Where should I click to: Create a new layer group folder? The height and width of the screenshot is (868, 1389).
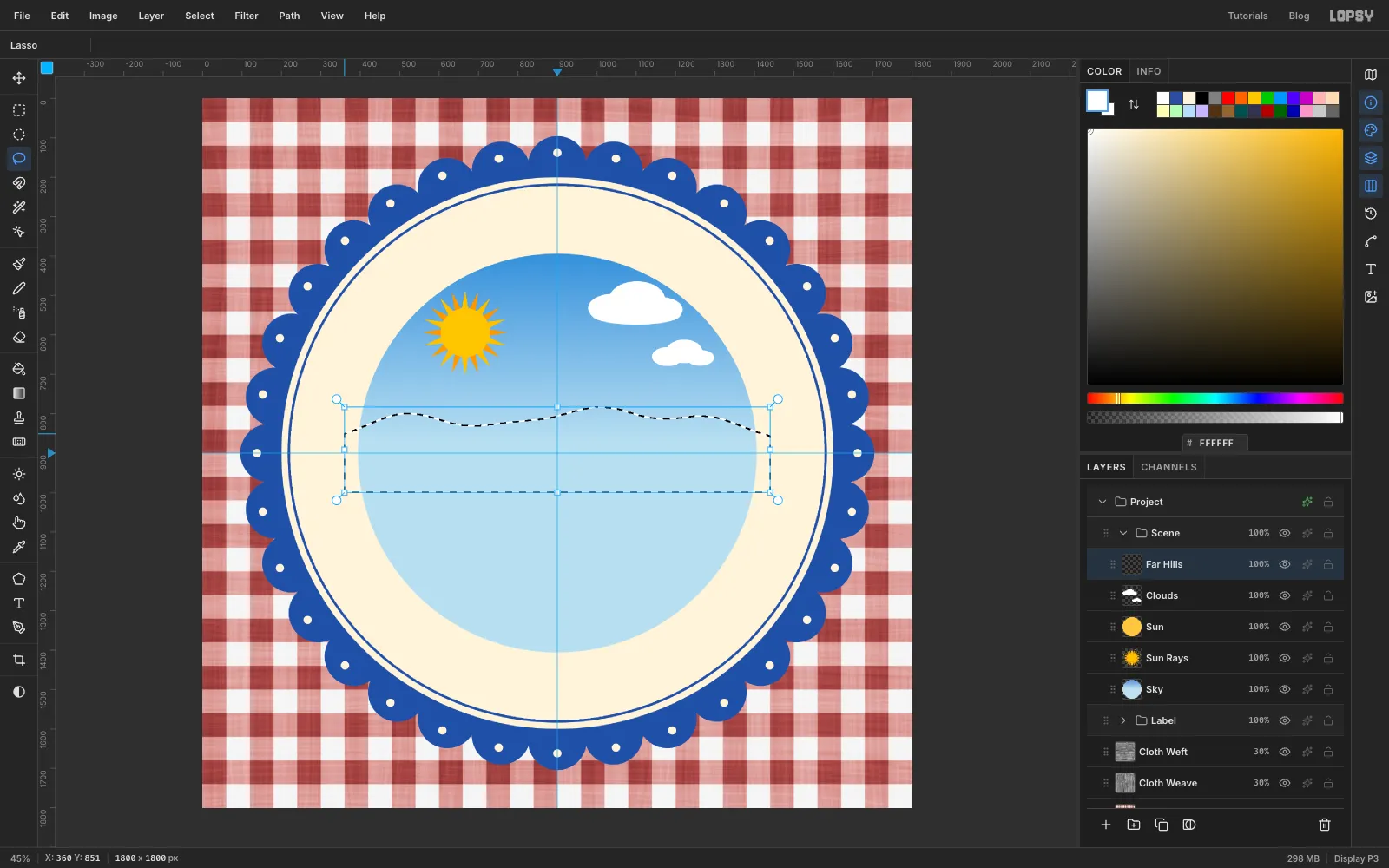(x=1134, y=825)
